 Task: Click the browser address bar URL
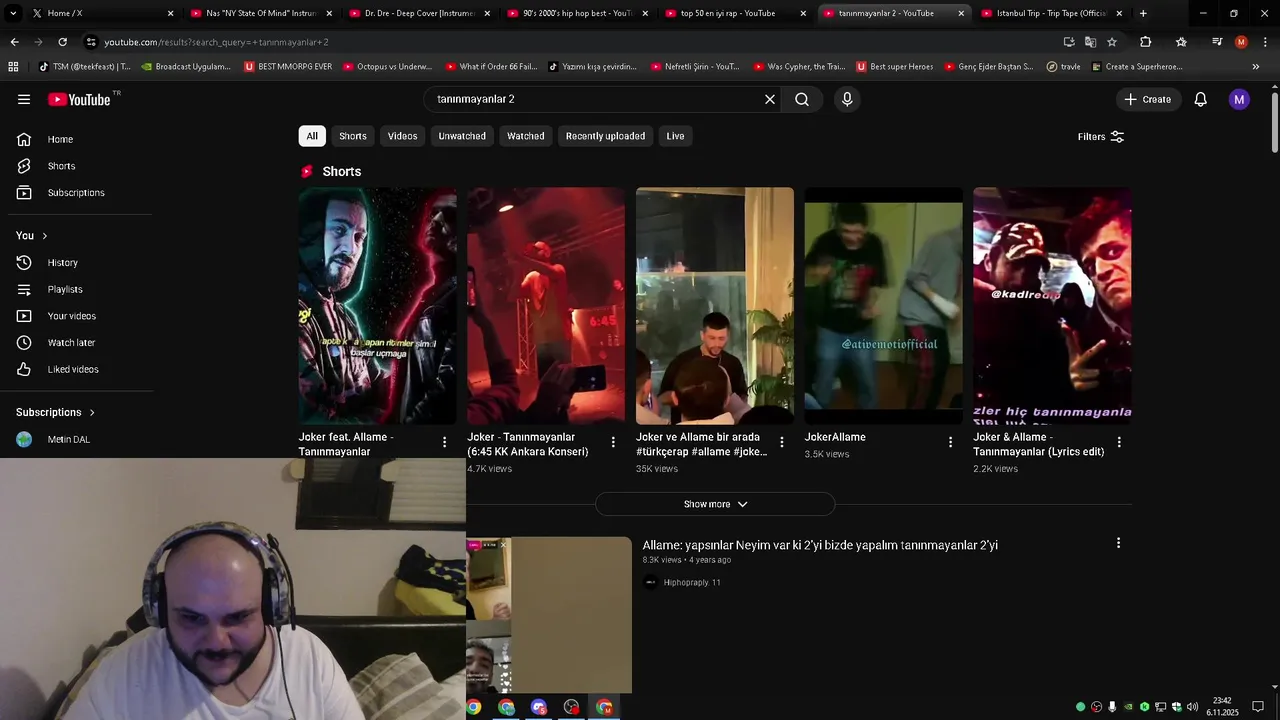click(x=216, y=42)
